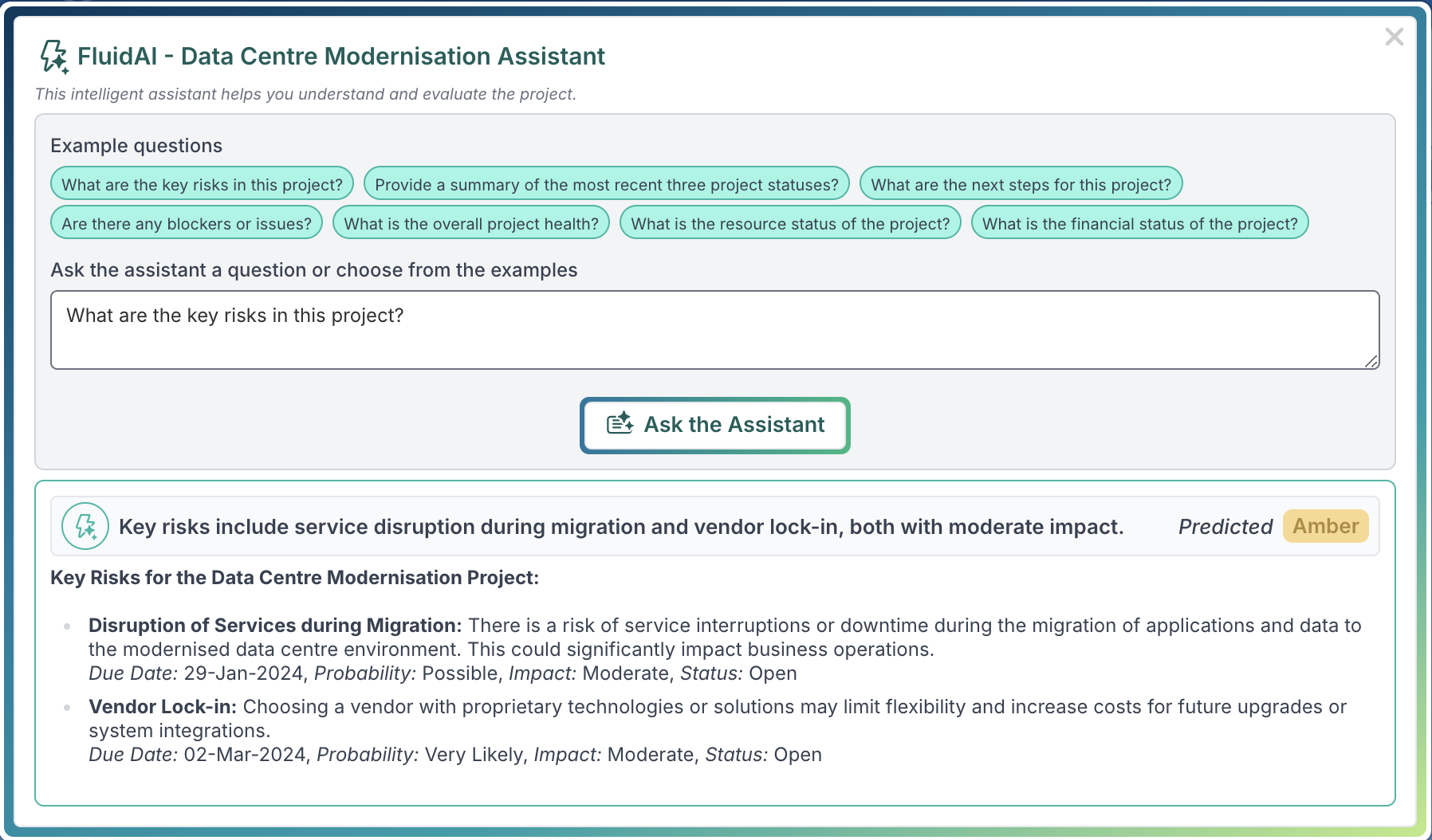The width and height of the screenshot is (1432, 840).
Task: Click the 'Key risks include service disruption' summary
Action: click(621, 527)
